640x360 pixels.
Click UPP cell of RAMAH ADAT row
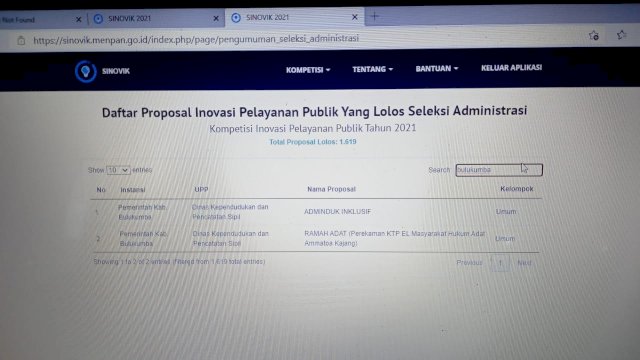point(231,238)
